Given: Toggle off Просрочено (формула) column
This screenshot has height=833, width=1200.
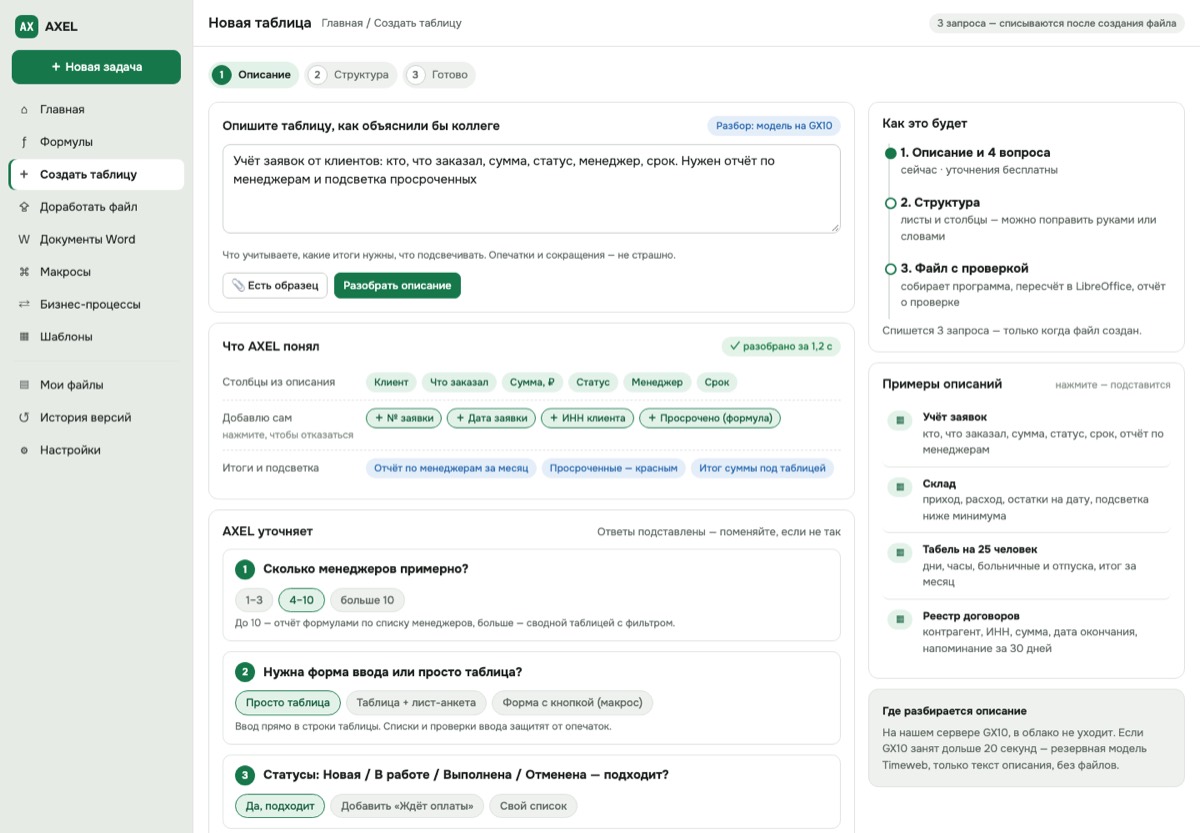Looking at the screenshot, I should click(x=710, y=418).
